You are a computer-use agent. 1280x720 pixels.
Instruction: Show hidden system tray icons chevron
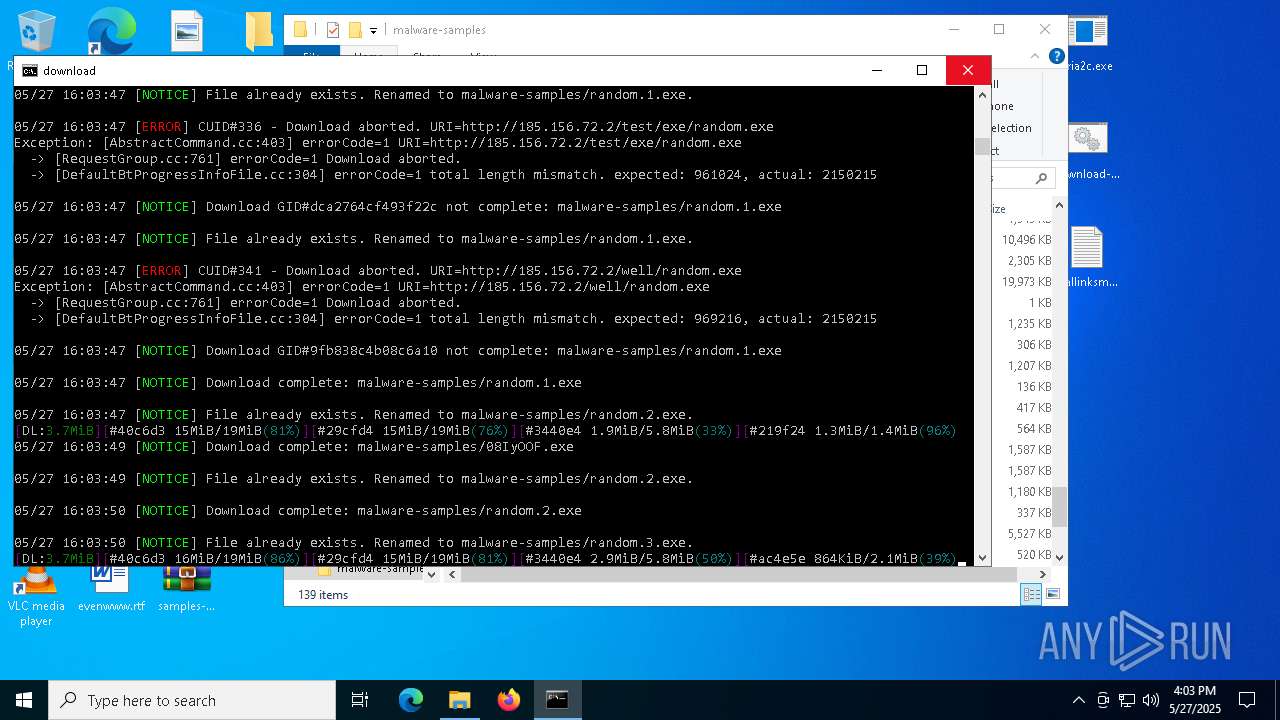pos(1078,700)
